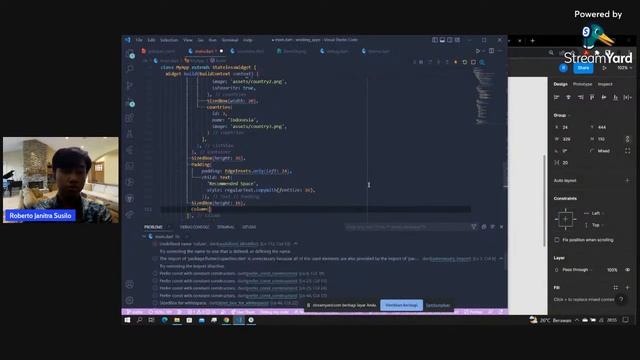Screen dimensions: 640x360
Task: Click the Run code play icon in editor title
Action: 478,51
